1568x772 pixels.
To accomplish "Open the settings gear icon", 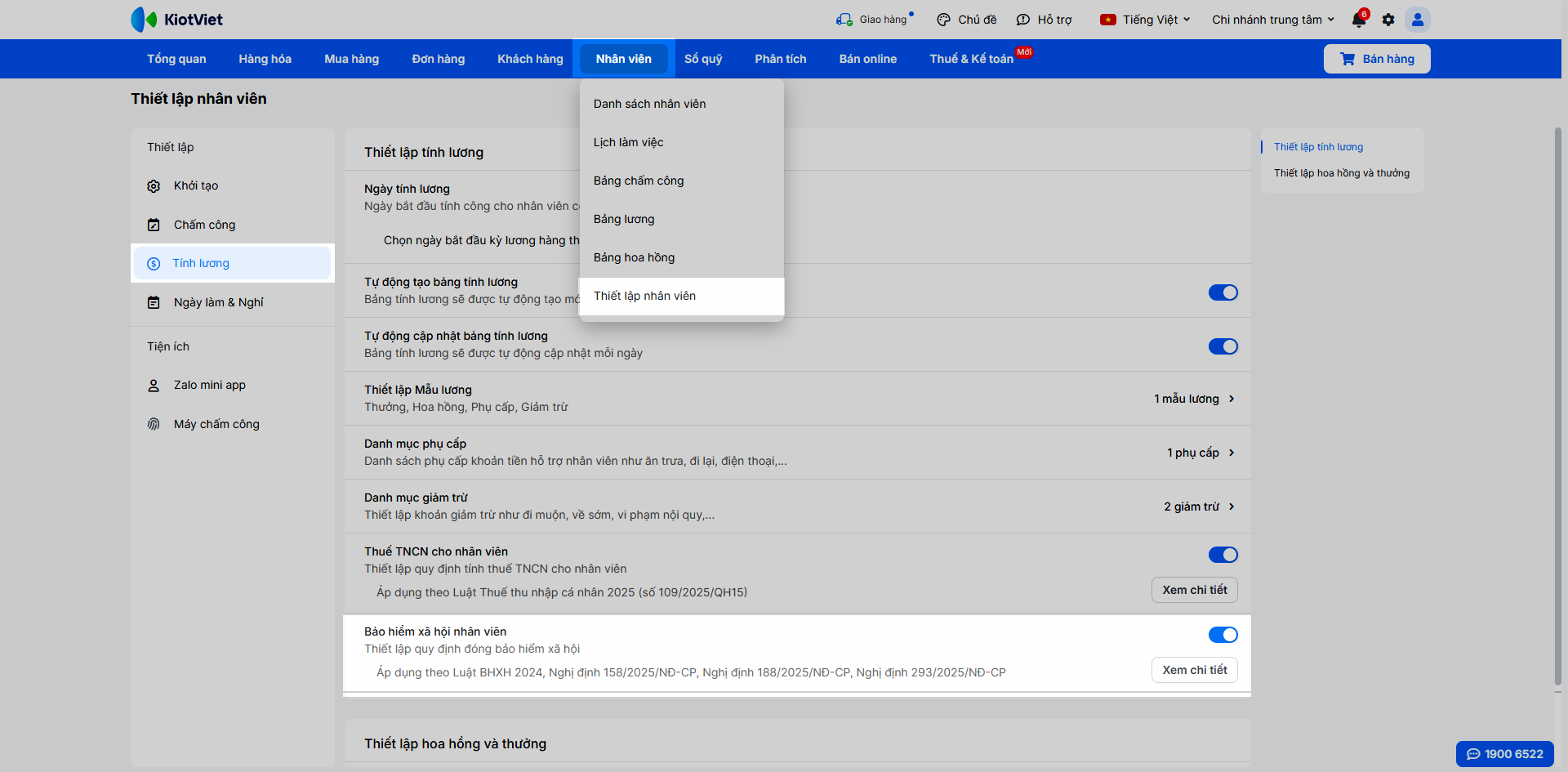I will 1388,20.
